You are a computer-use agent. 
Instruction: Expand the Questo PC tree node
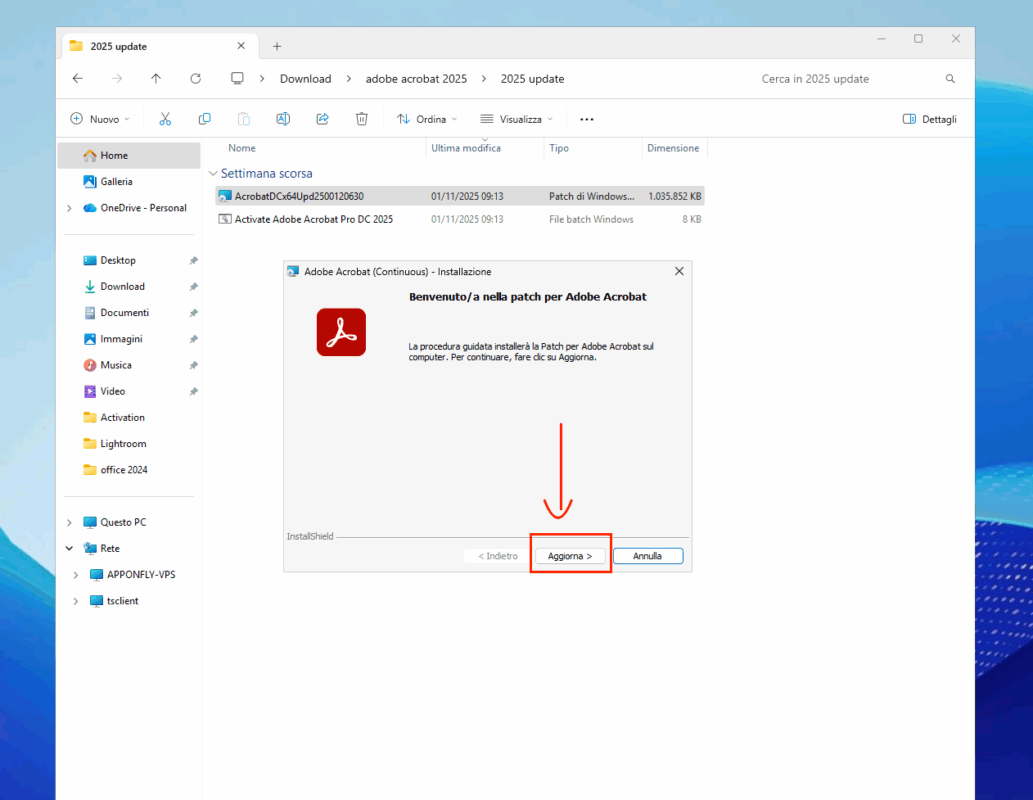point(69,522)
